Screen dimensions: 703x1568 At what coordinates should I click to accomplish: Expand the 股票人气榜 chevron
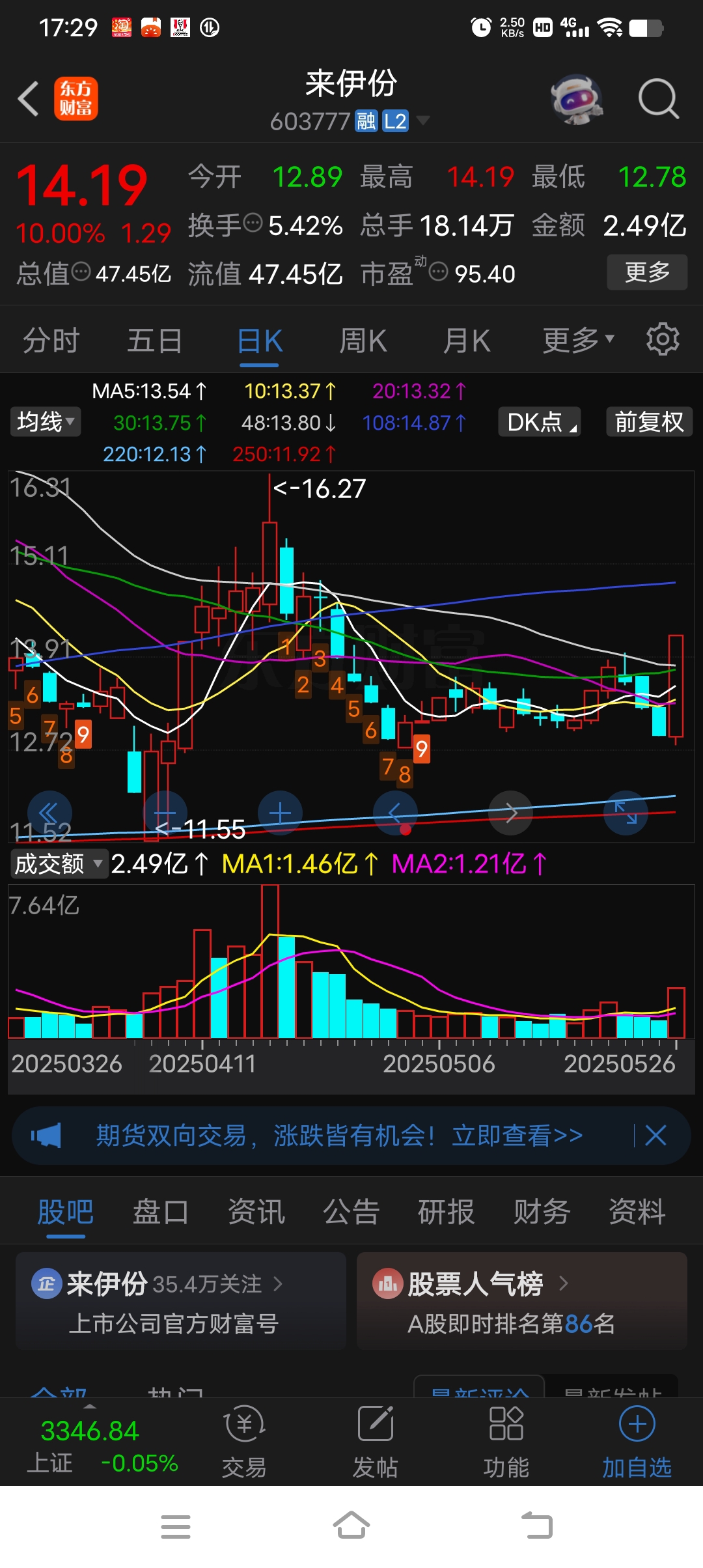pos(563,1283)
